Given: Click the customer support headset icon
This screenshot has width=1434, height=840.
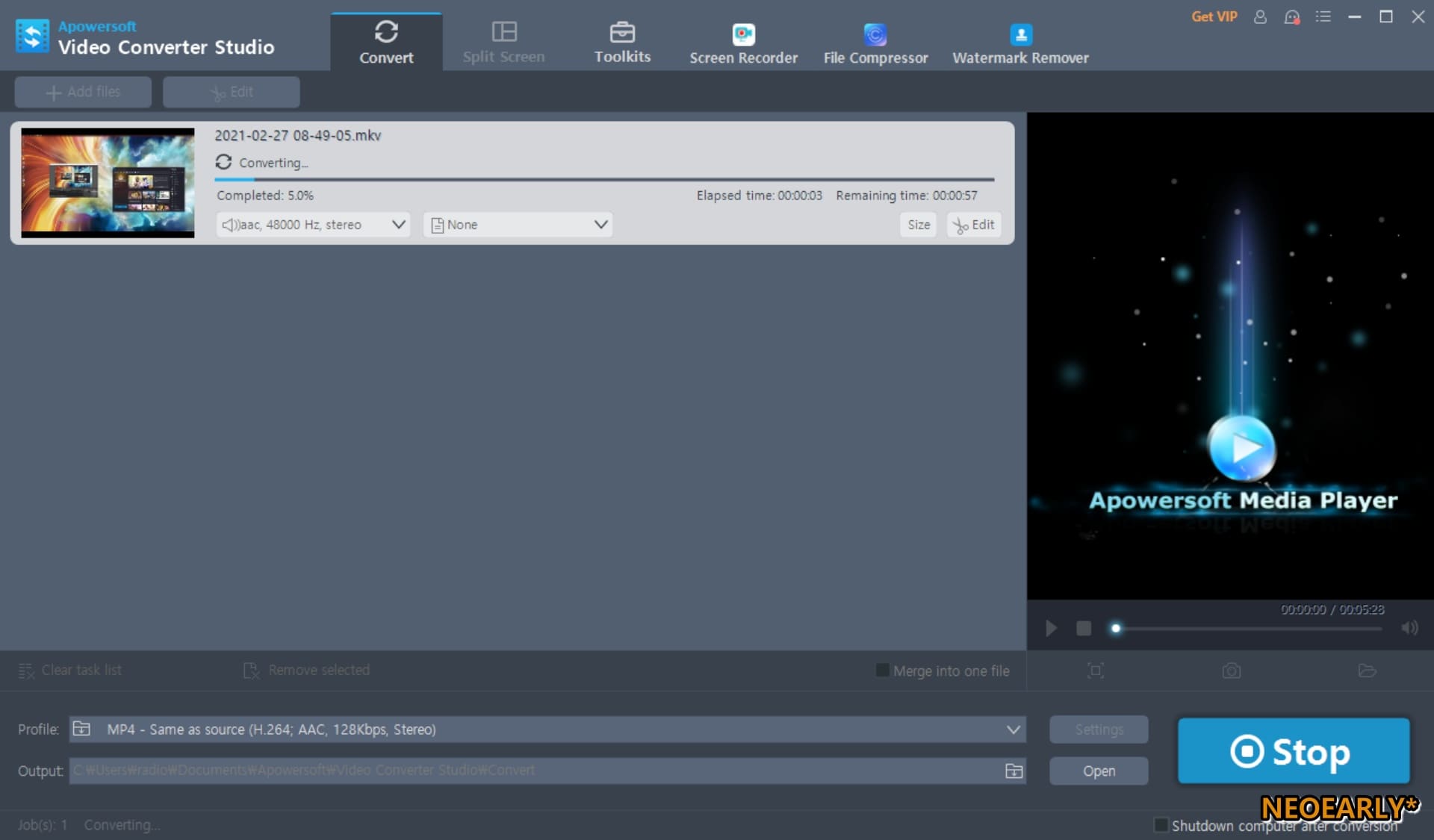Looking at the screenshot, I should pos(1291,16).
